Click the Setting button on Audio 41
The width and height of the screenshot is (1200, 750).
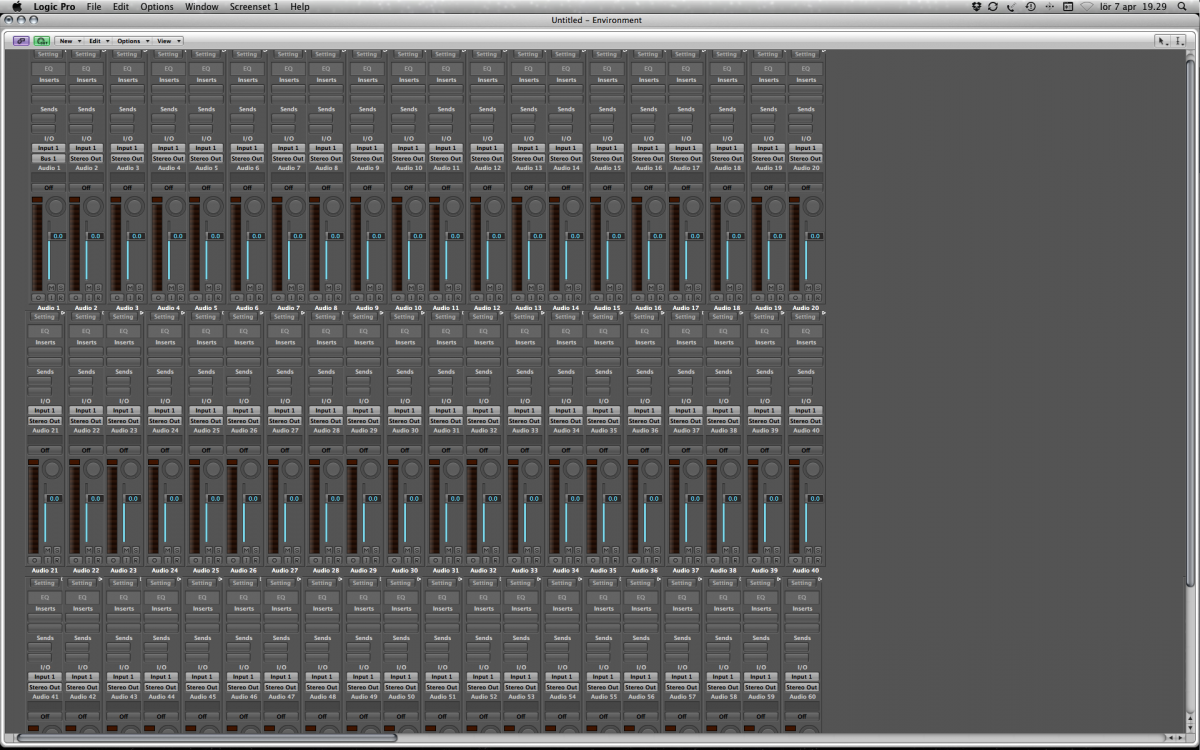point(44,583)
